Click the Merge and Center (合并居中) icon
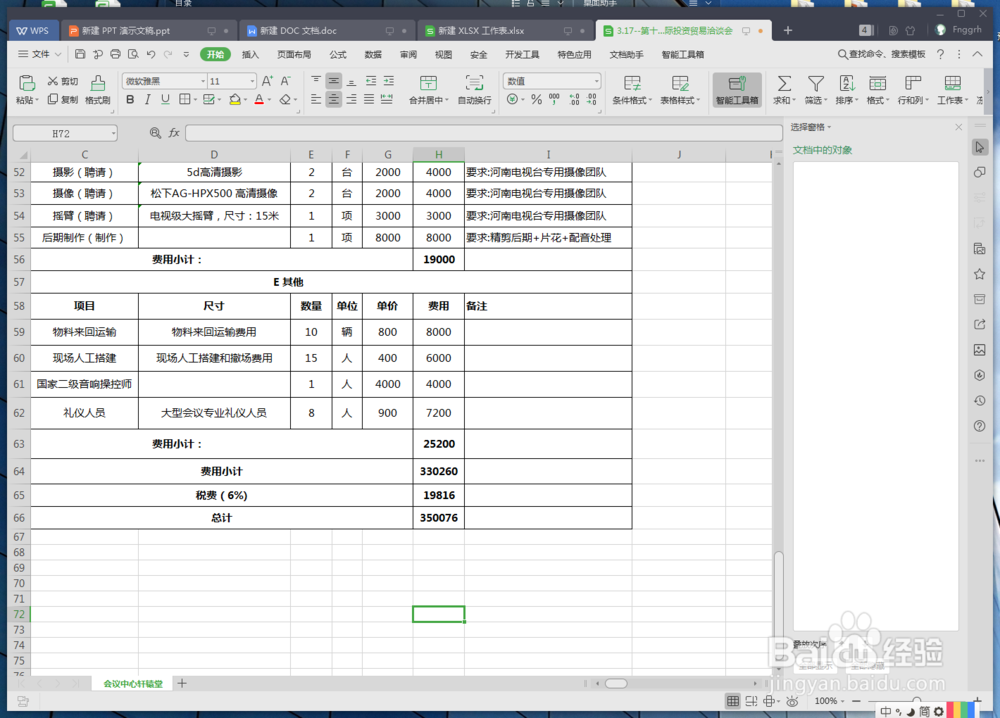Viewport: 1000px width, 718px height. click(428, 83)
